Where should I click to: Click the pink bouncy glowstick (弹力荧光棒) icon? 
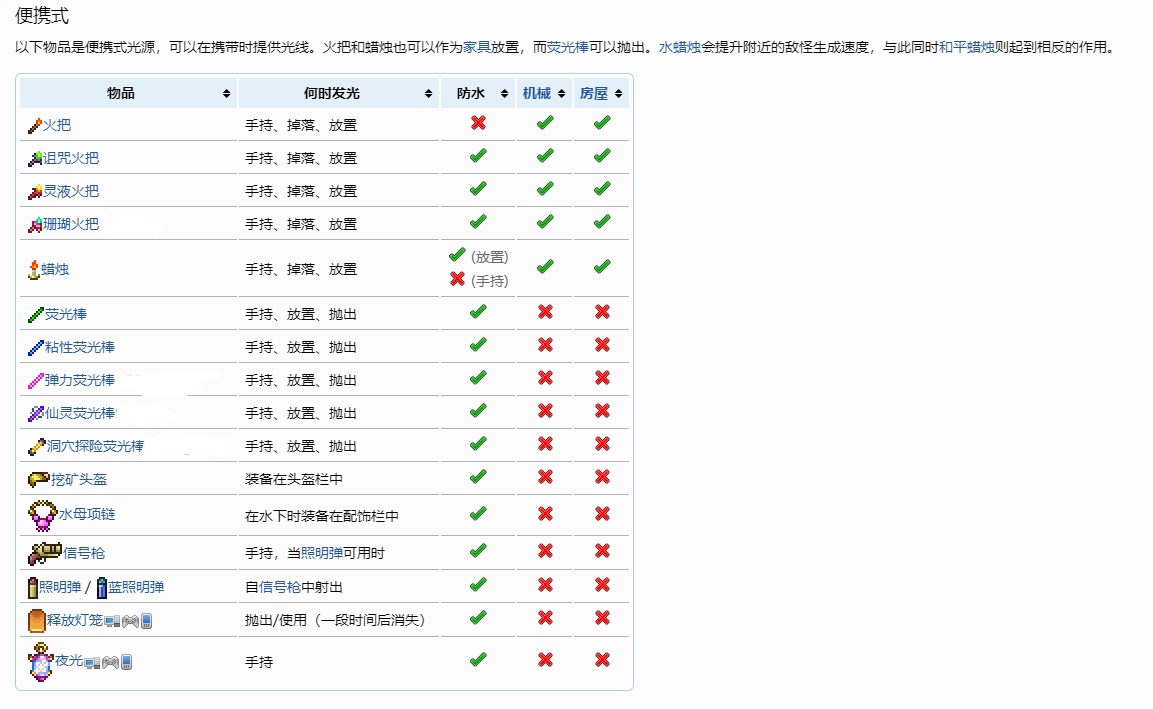tap(35, 380)
